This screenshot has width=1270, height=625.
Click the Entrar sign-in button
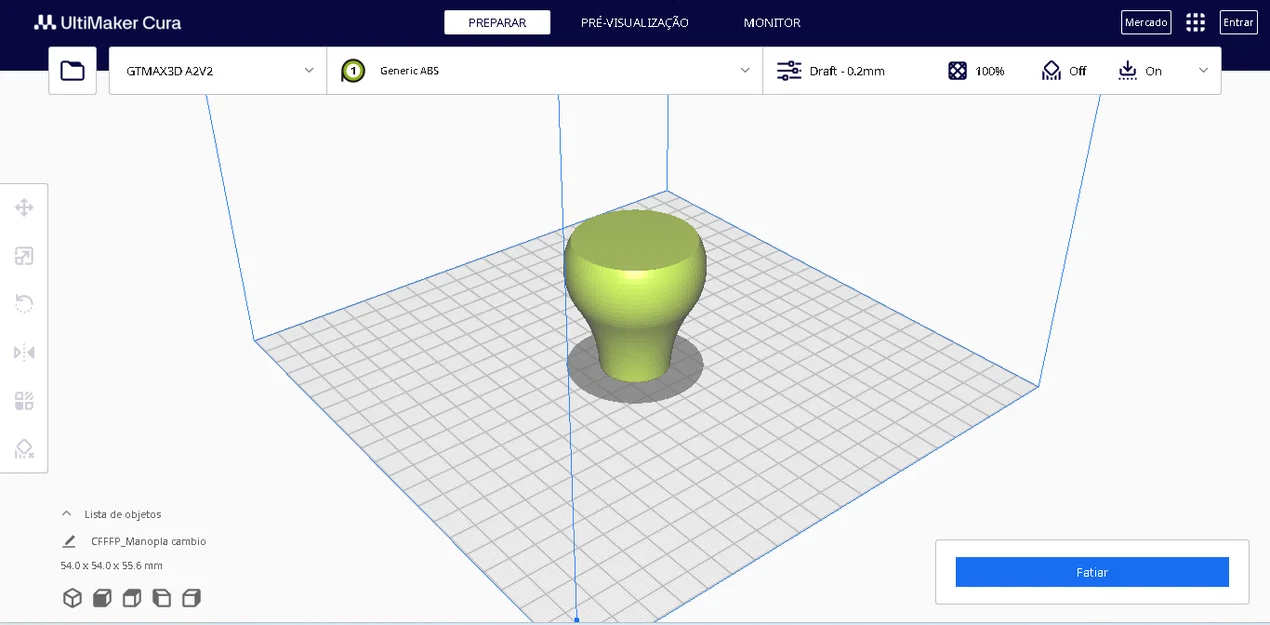point(1238,22)
